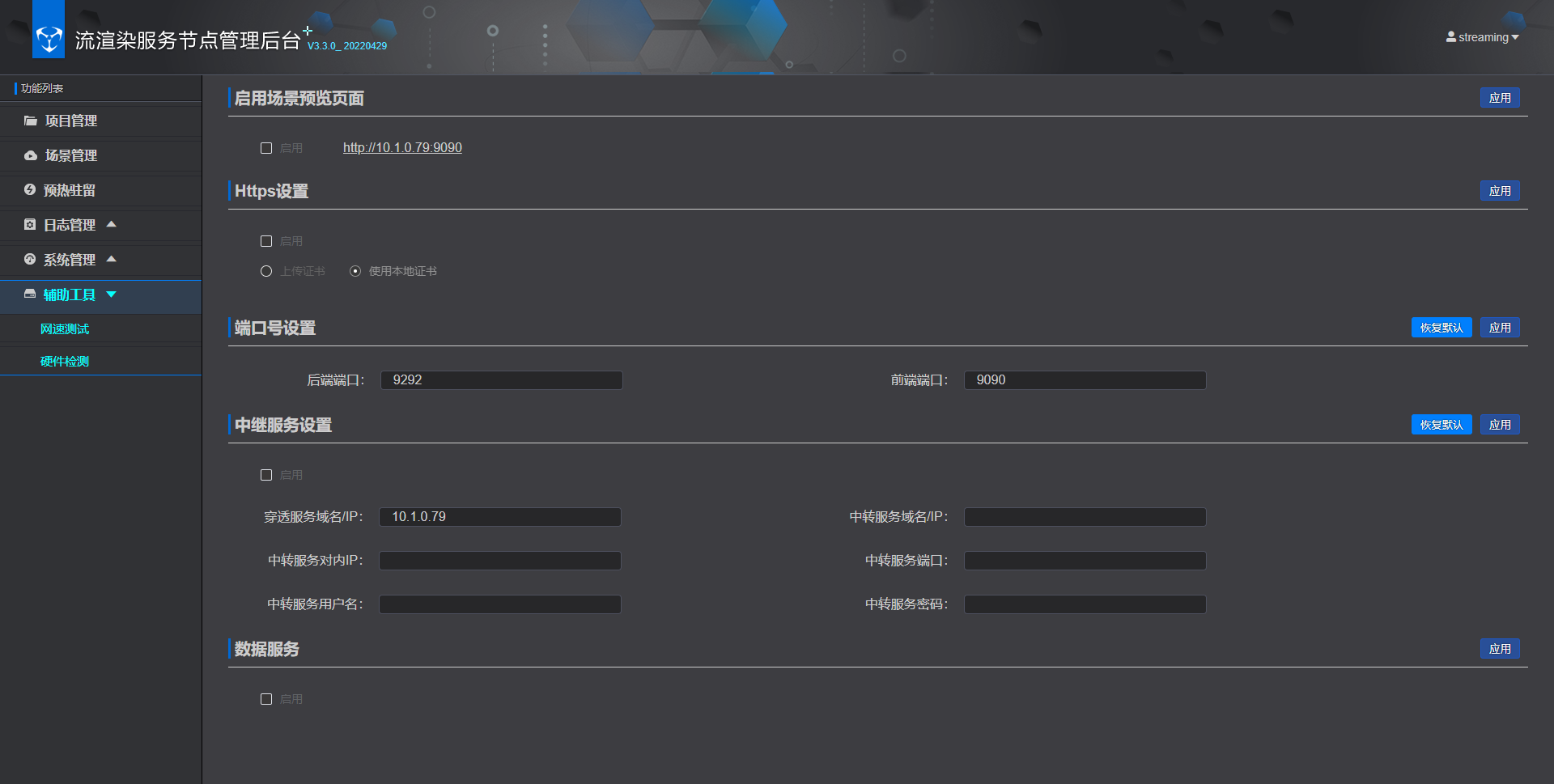Click the user icon beside streaming

coord(1451,37)
